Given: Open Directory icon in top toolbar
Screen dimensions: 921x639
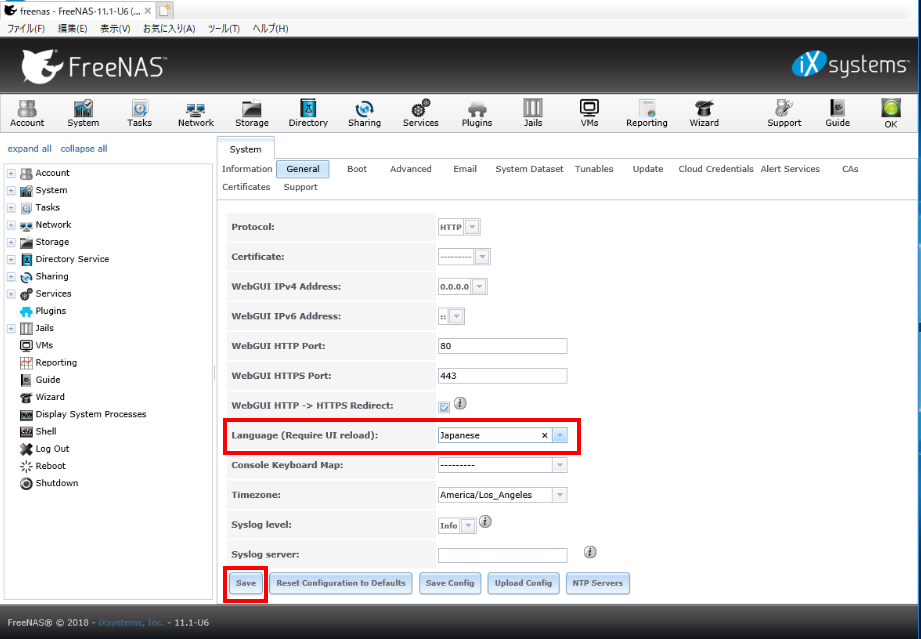Looking at the screenshot, I should [x=308, y=113].
